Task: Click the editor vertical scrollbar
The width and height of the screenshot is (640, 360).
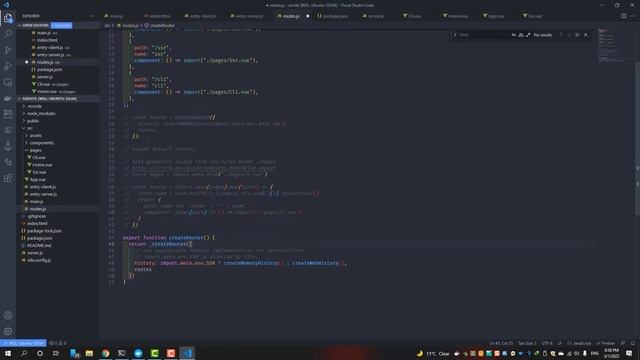Action: tap(637, 138)
